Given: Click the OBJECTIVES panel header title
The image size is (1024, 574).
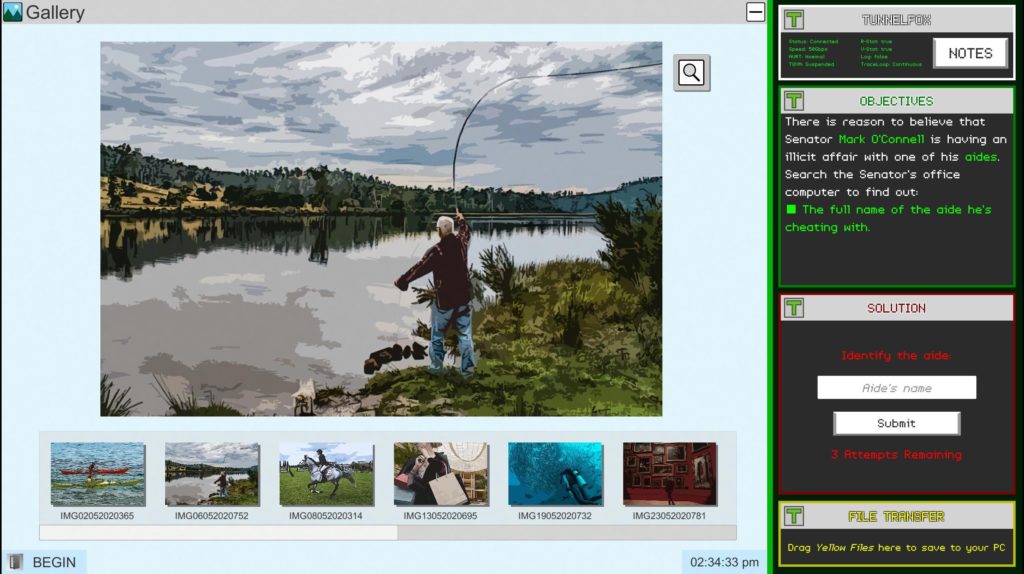Looking at the screenshot, I should pyautogui.click(x=896, y=101).
